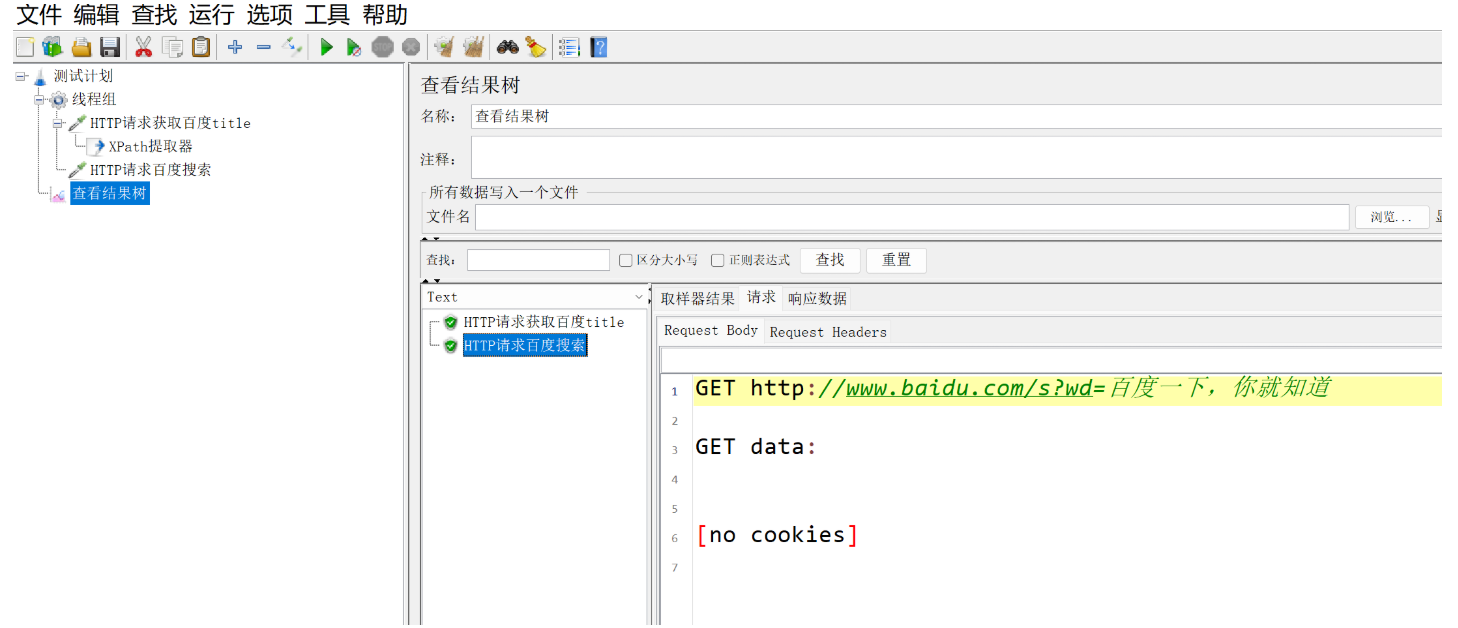Open the 工具 menu
Screen dimensions: 1458x628
(327, 15)
